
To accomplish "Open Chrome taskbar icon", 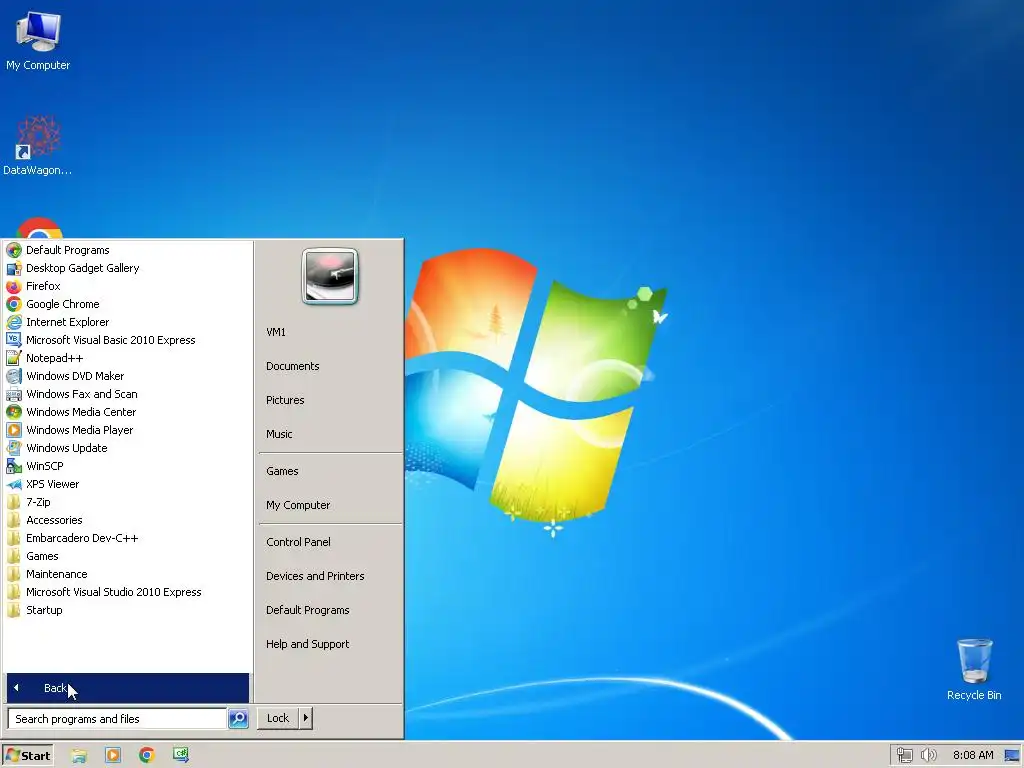I will point(147,756).
